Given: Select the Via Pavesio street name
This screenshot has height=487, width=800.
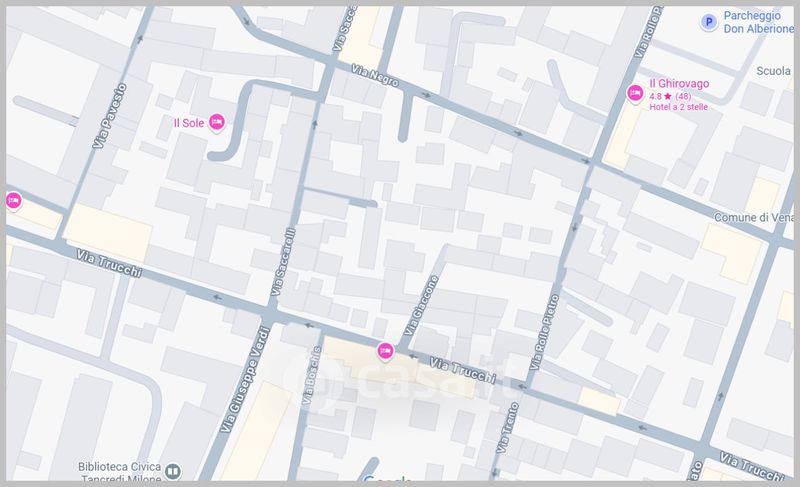Looking at the screenshot, I should (x=108, y=117).
